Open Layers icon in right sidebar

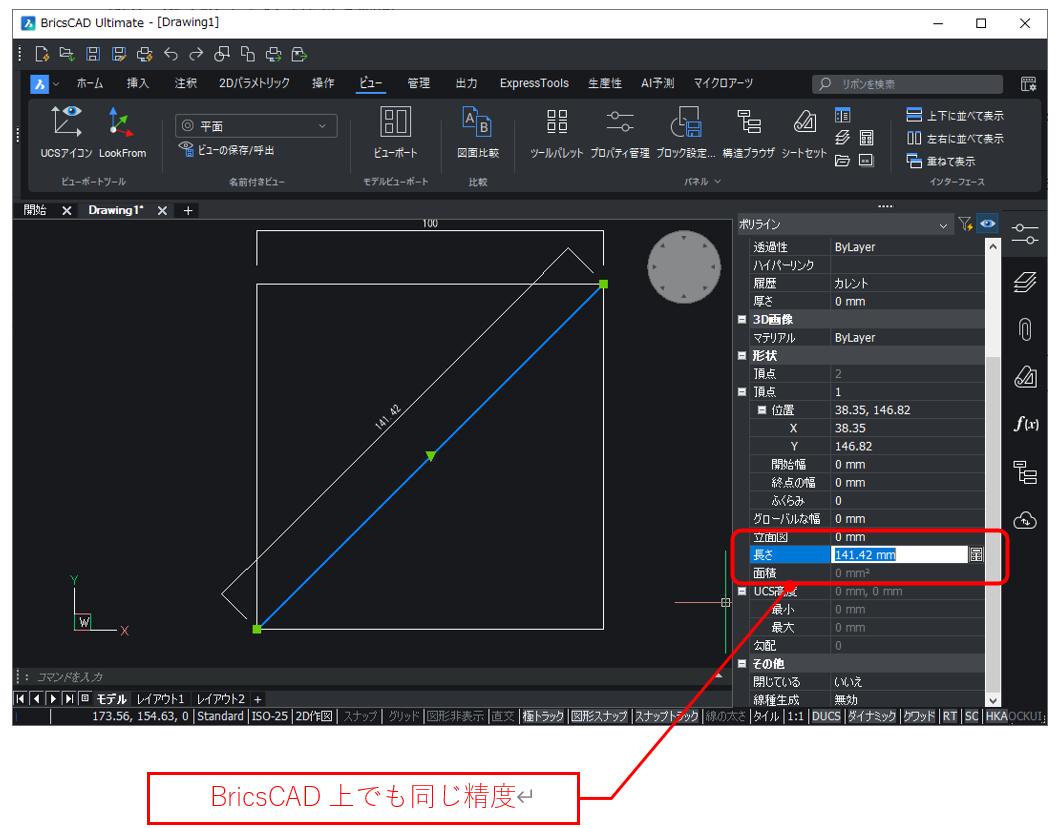(x=1025, y=282)
